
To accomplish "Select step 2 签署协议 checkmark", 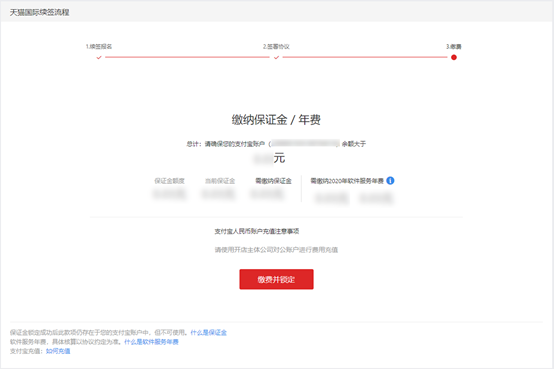I will pos(276,57).
